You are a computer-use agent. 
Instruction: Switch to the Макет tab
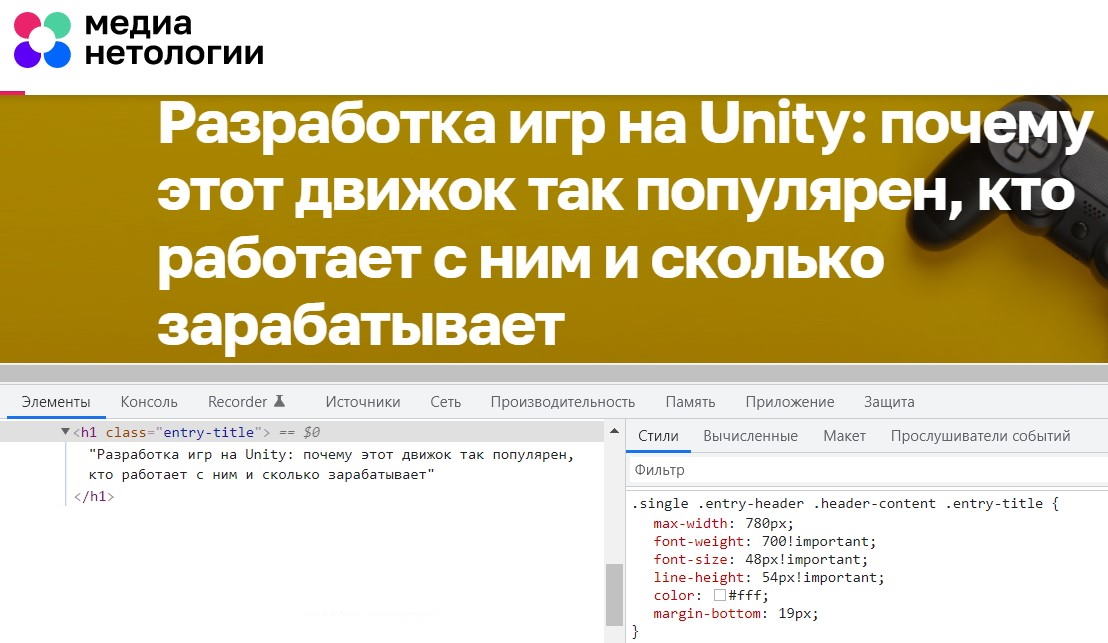pyautogui.click(x=843, y=436)
